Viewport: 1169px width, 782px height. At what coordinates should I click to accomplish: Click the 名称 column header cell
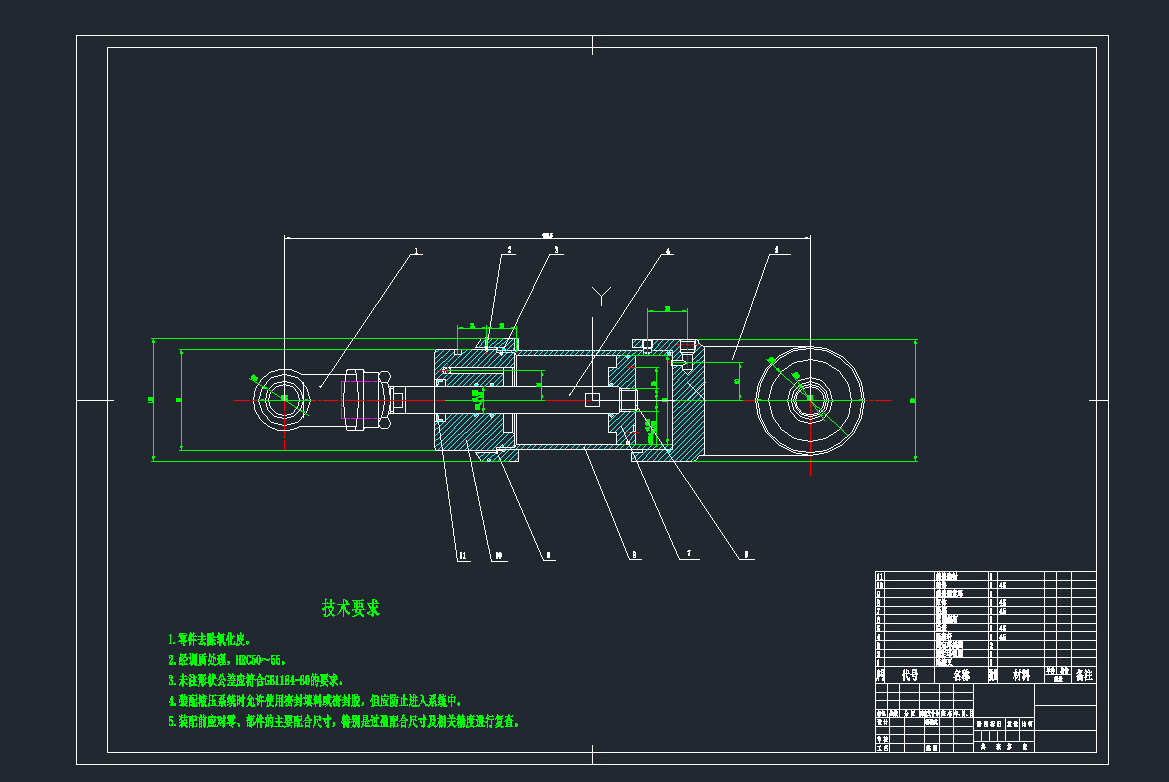pyautogui.click(x=962, y=674)
